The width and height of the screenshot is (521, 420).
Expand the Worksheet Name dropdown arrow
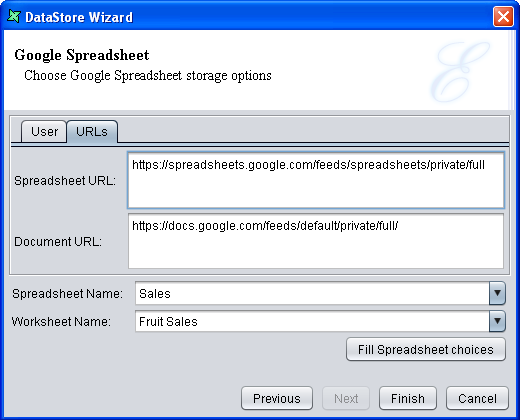tap(497, 321)
